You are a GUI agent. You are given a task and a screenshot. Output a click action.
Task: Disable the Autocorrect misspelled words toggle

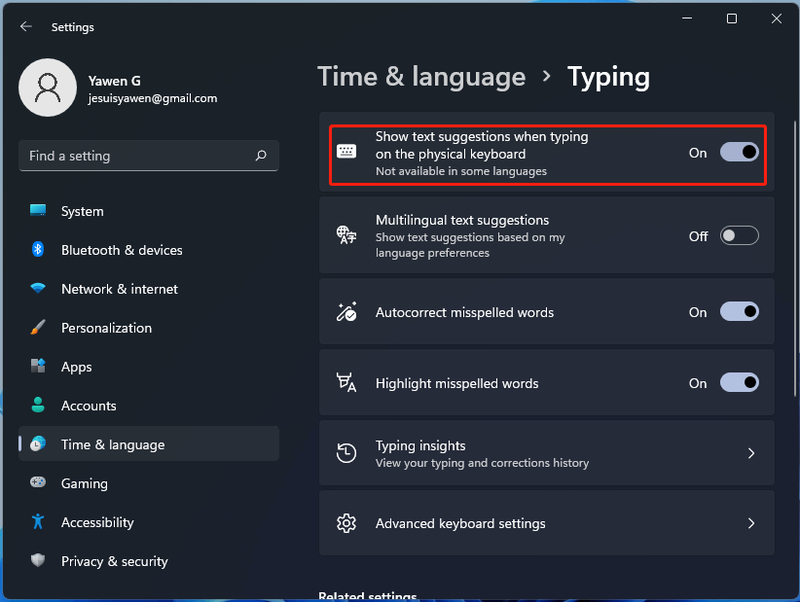tap(739, 312)
